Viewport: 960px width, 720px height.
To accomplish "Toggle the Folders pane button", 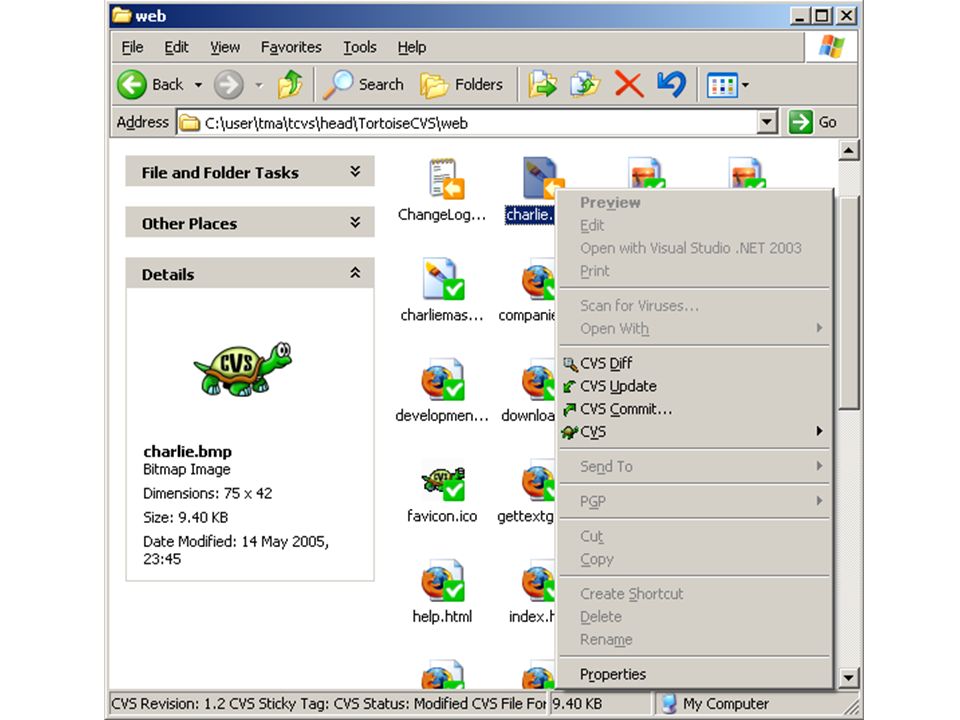I will pos(462,84).
